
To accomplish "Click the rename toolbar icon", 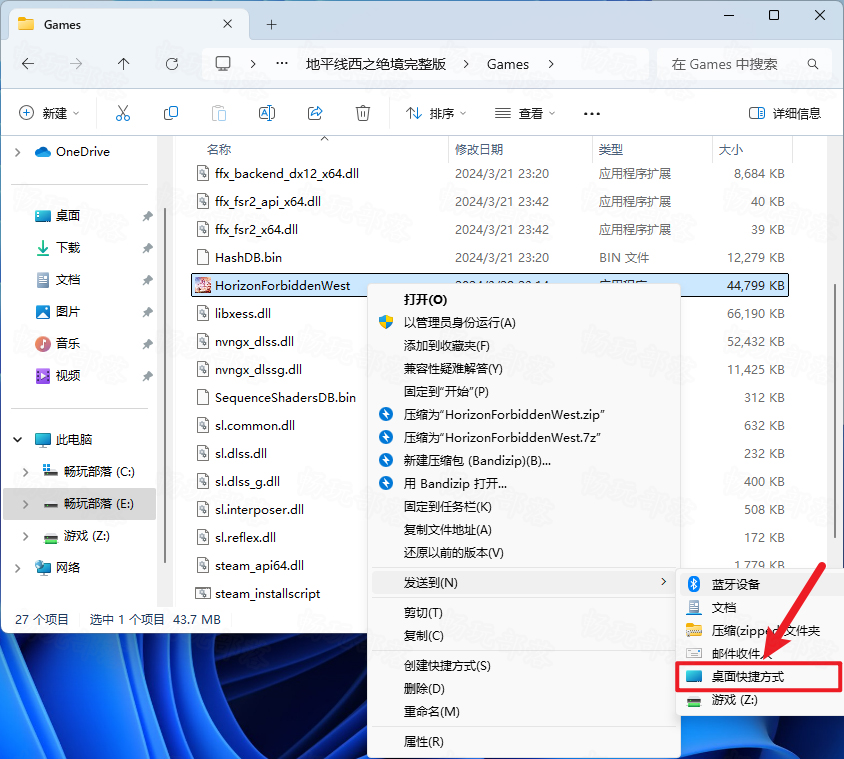I will [x=267, y=113].
